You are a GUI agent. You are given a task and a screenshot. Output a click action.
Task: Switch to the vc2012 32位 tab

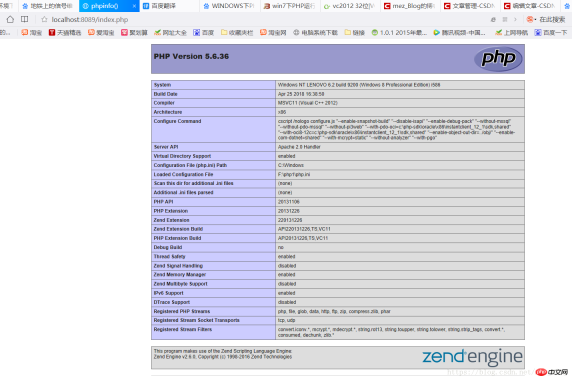coord(349,6)
